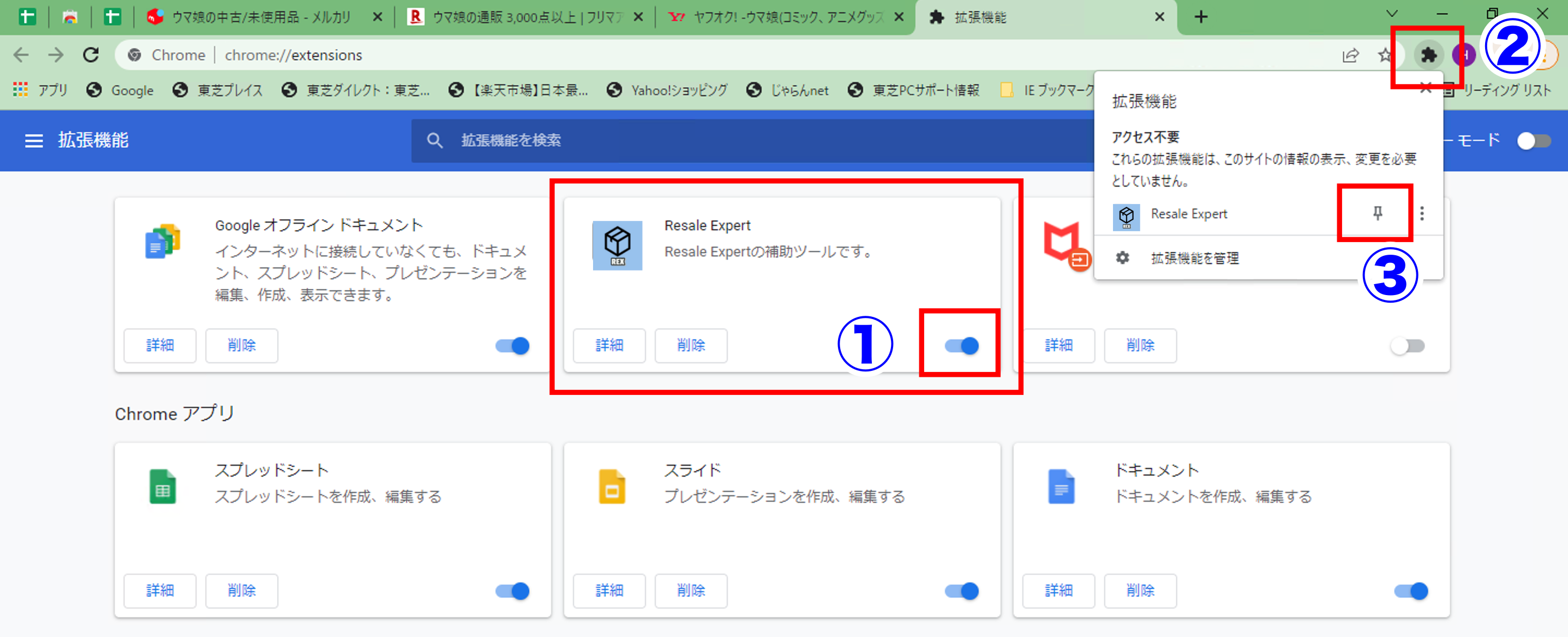The image size is (1568, 637).
Task: Click the 拡張機能を検索 search field
Action: 752,141
